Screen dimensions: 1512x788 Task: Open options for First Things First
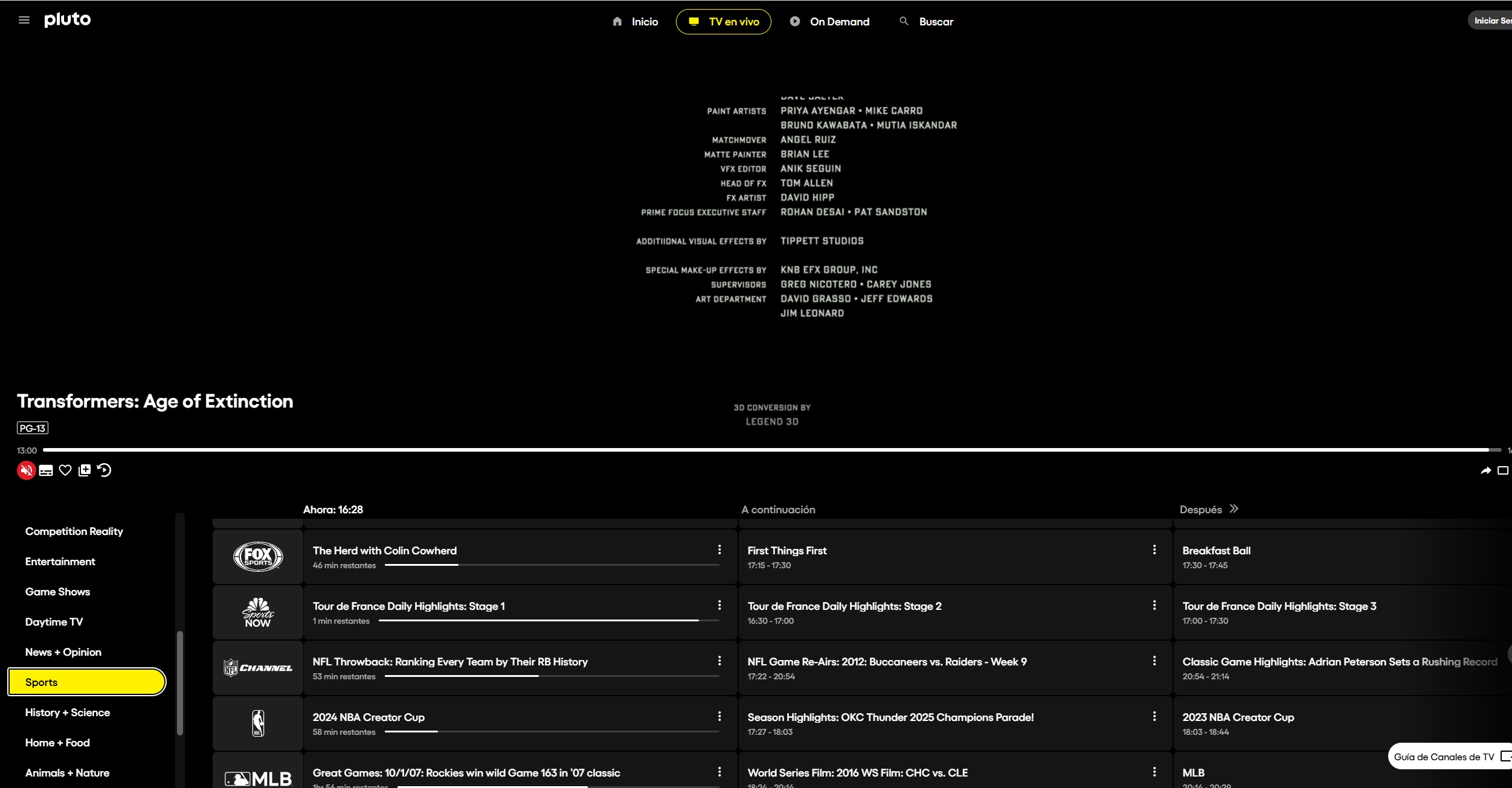click(1154, 549)
